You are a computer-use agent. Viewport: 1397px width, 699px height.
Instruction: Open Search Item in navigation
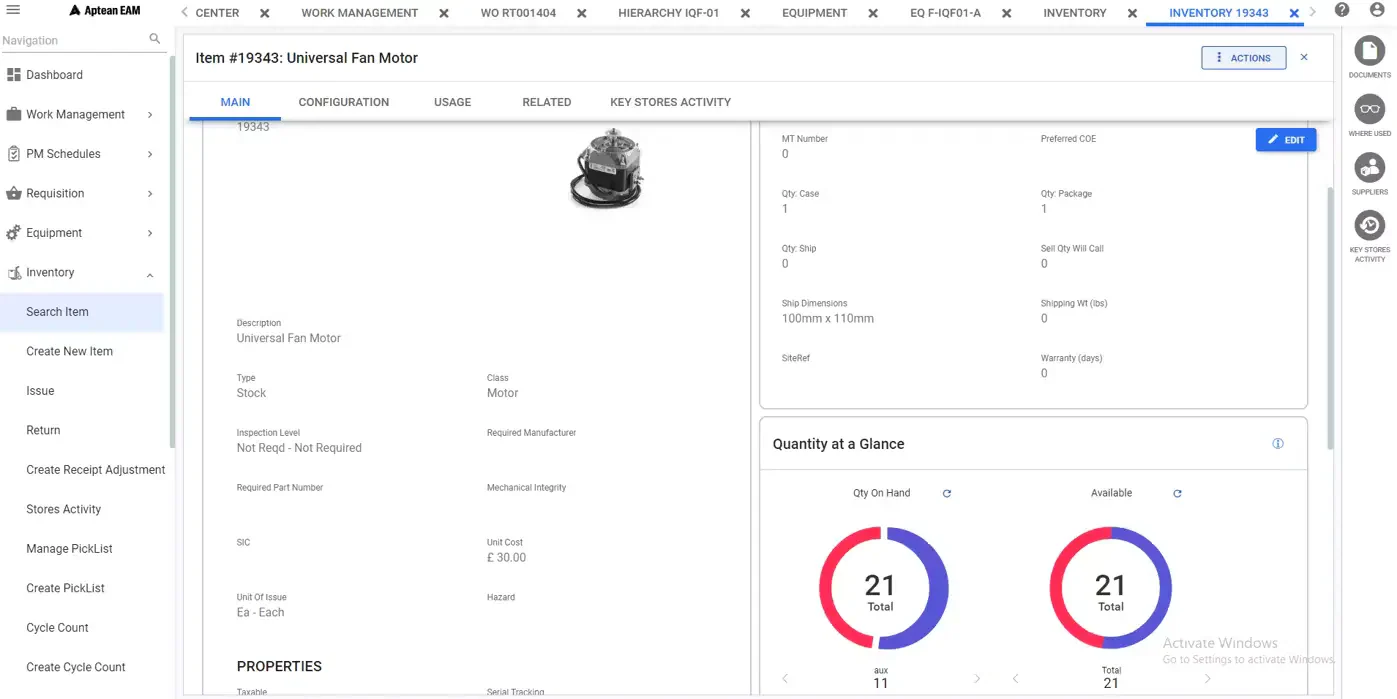click(x=82, y=312)
